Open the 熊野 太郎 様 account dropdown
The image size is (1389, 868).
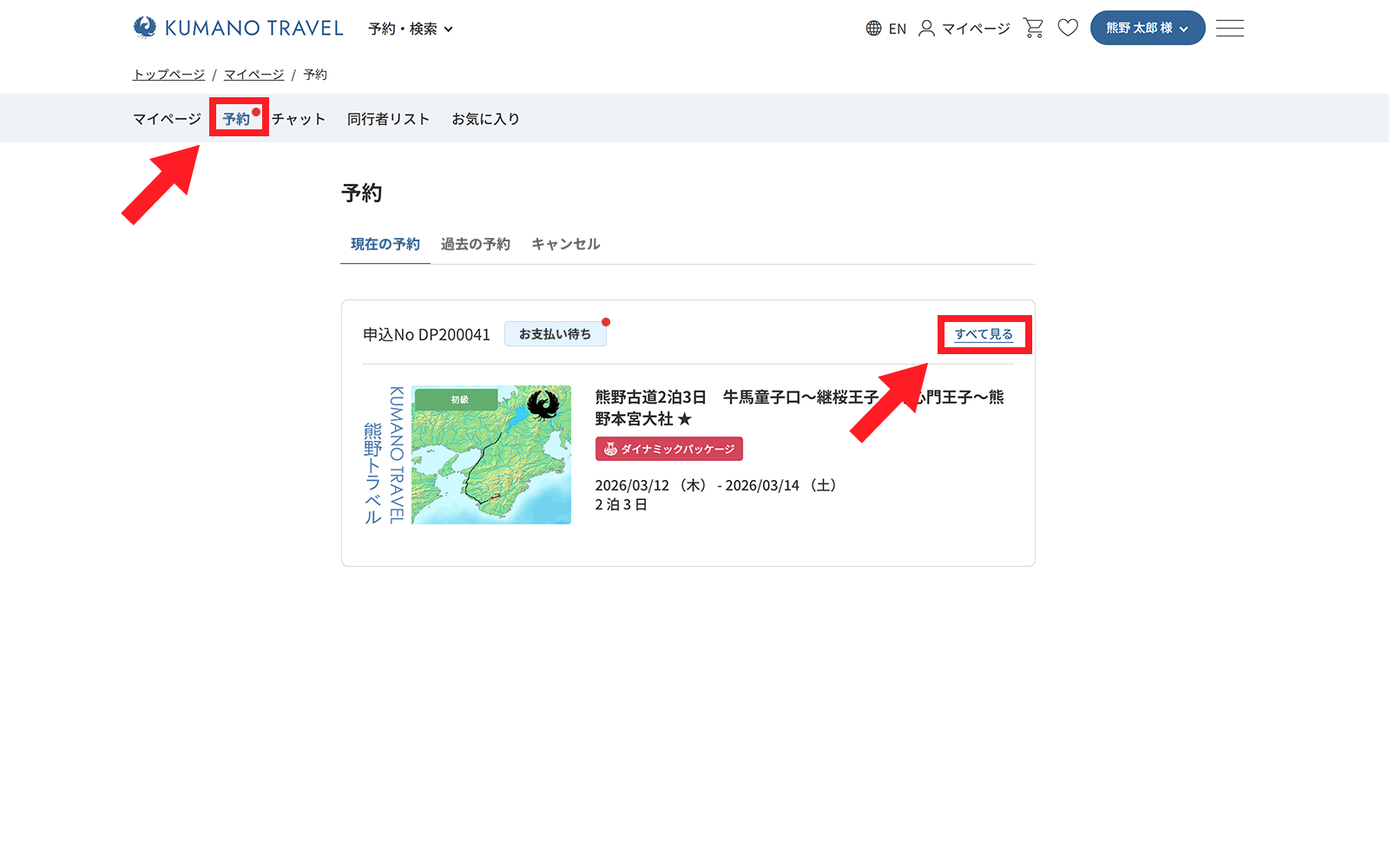1147,28
